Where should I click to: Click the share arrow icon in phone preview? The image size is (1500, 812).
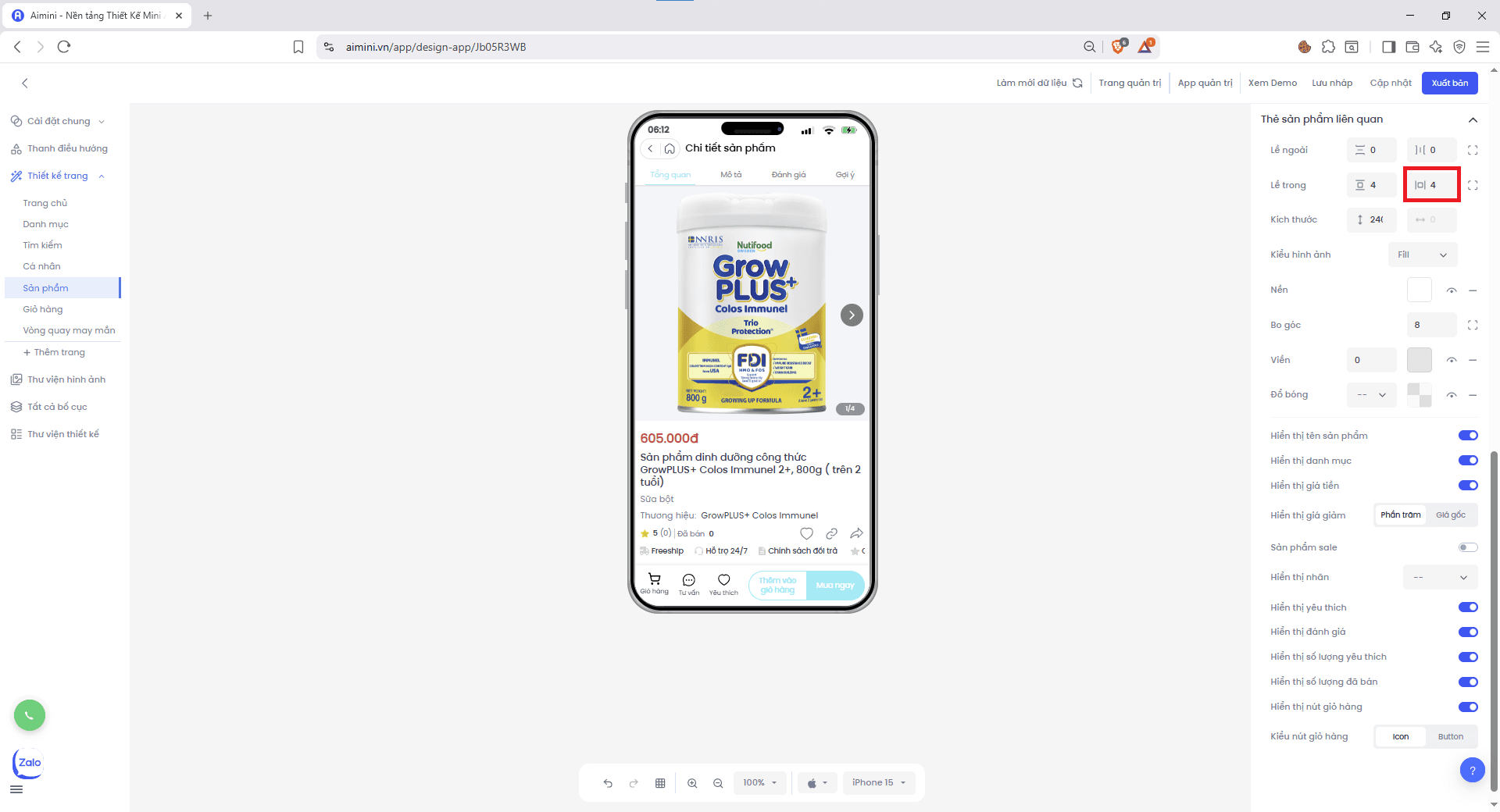pos(856,533)
